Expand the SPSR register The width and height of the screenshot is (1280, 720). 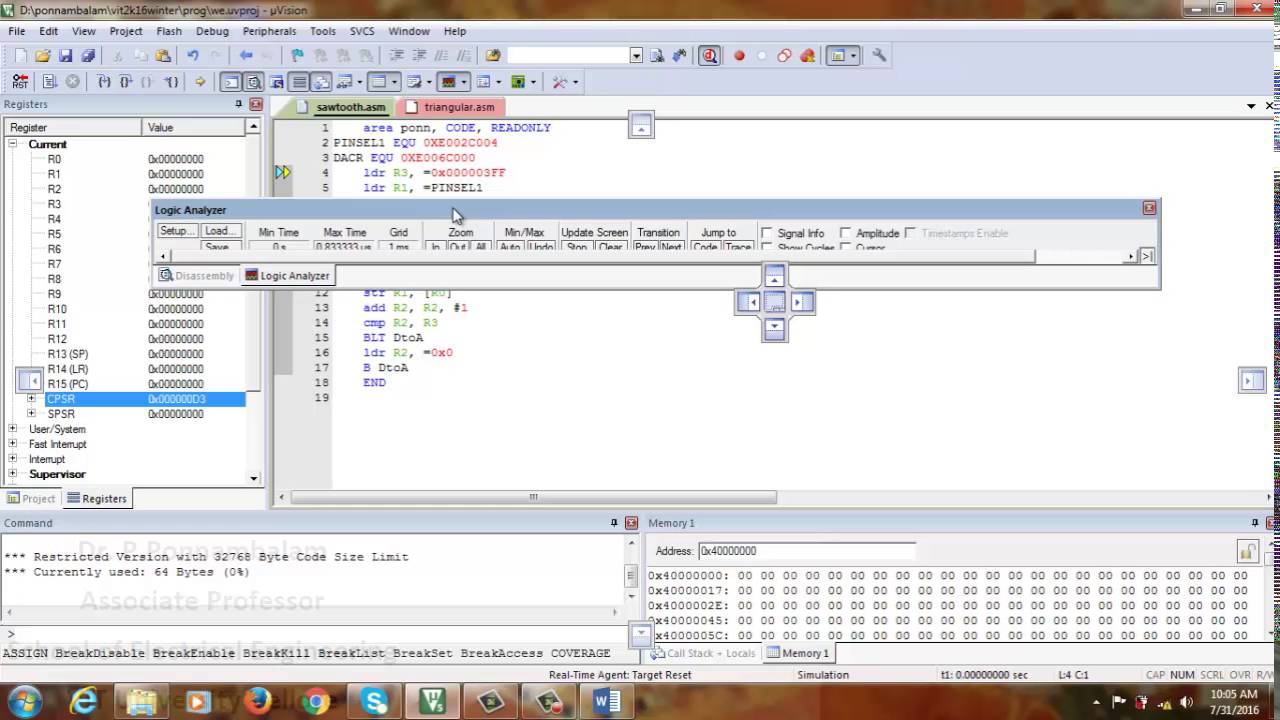[x=31, y=414]
